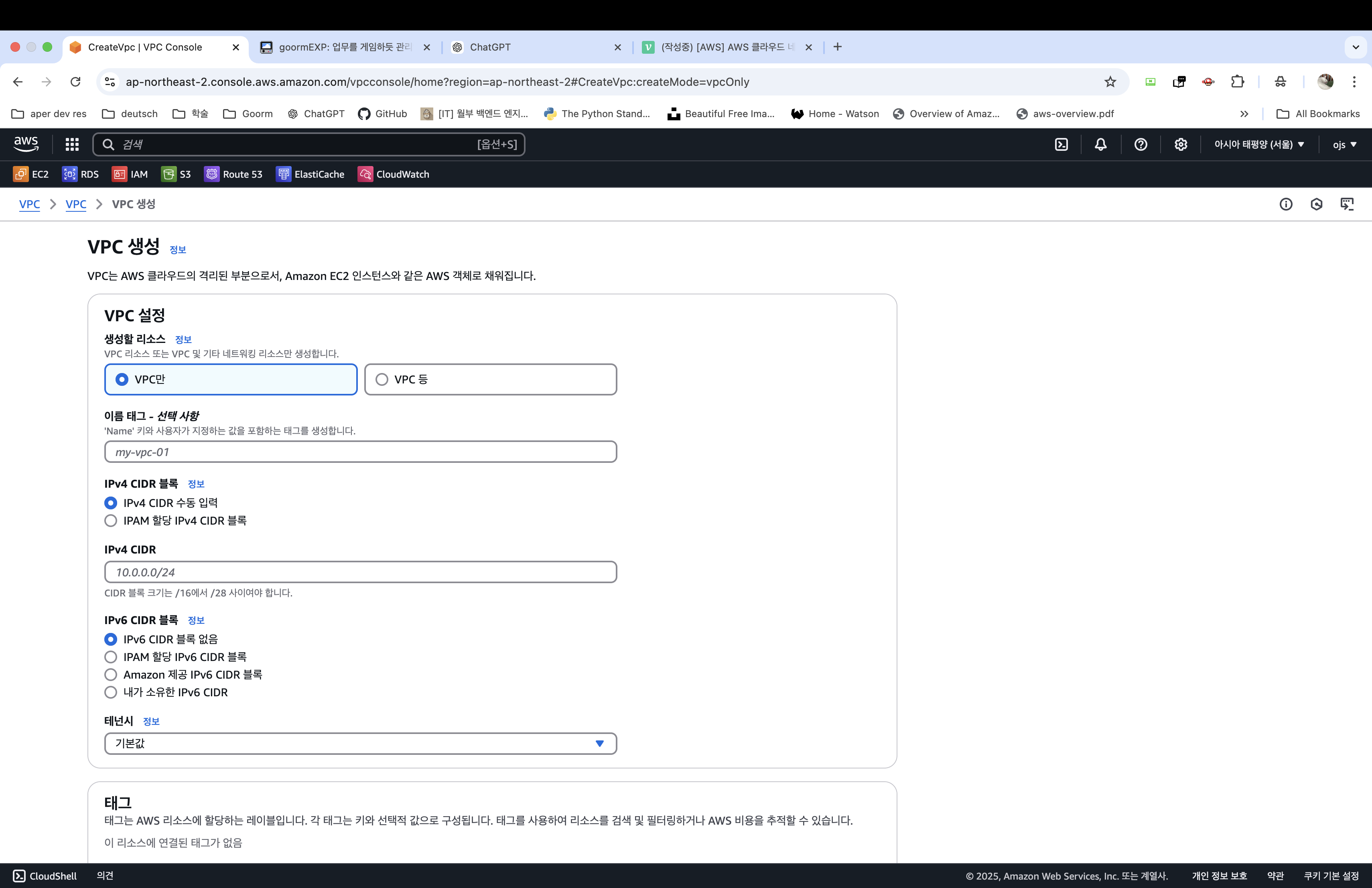
Task: Focus the AWS 검색 search box
Action: click(x=308, y=144)
